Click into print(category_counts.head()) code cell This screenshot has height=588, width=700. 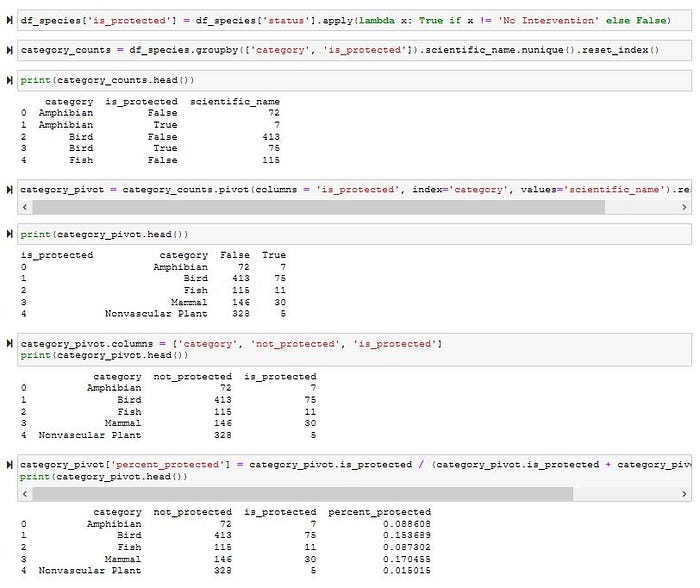(354, 80)
